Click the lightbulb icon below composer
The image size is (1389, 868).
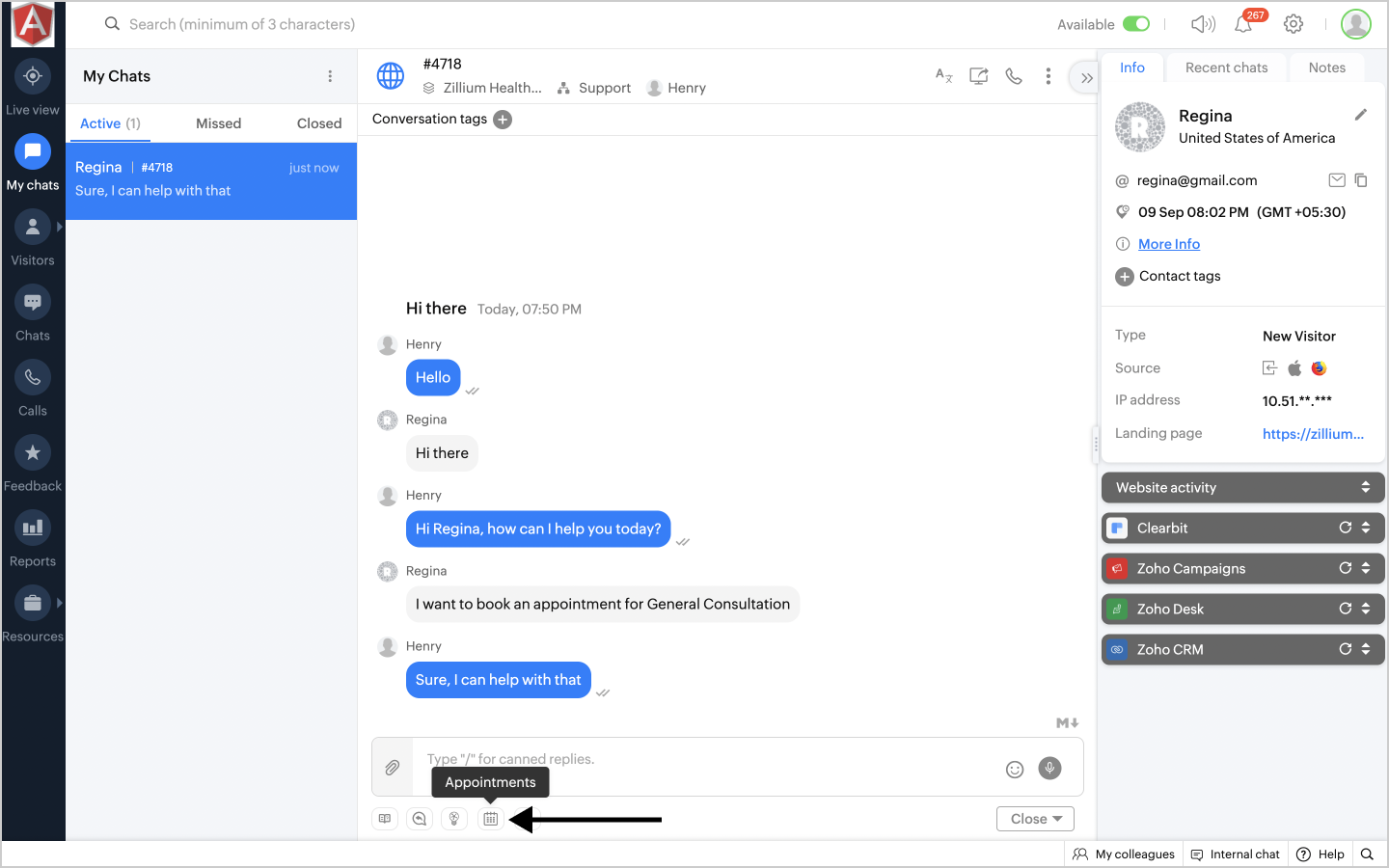[454, 819]
